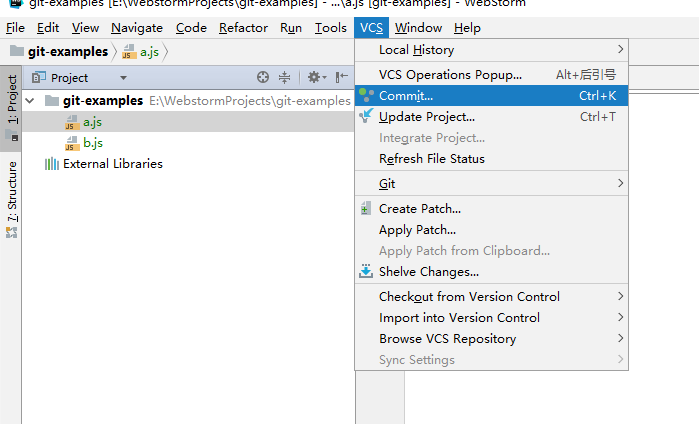Open the Project panel gear settings
The height and width of the screenshot is (424, 699).
[314, 77]
